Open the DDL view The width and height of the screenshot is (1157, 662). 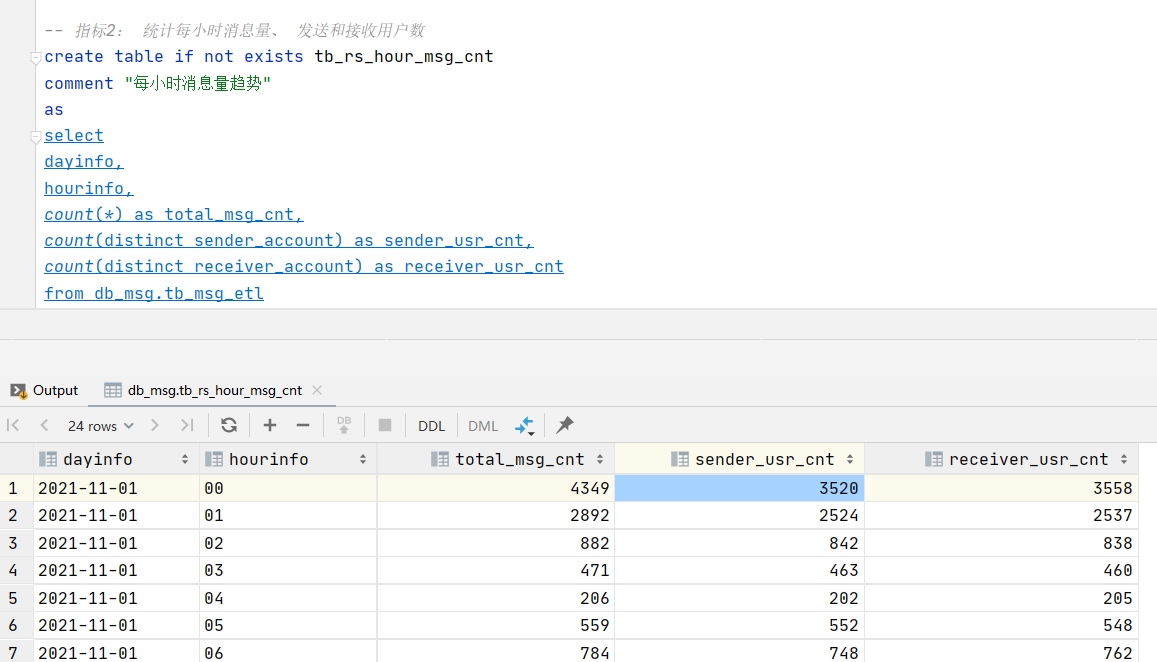[432, 426]
